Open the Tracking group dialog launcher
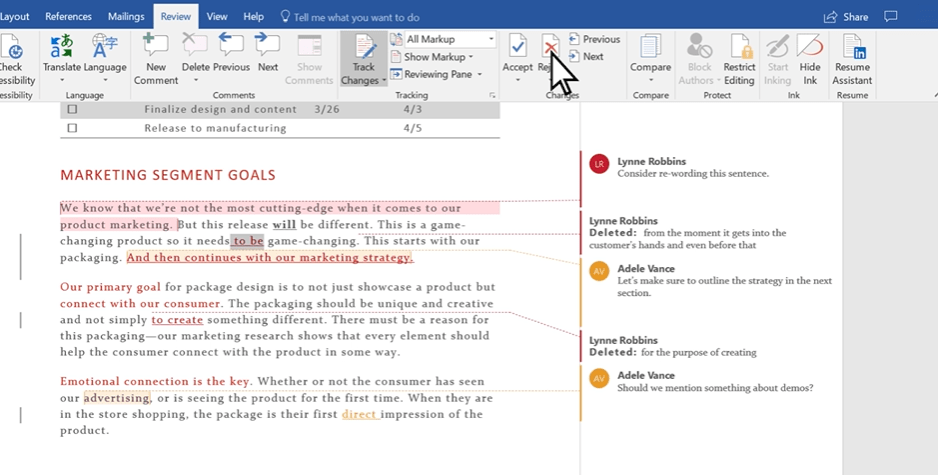938x475 pixels. [492, 95]
